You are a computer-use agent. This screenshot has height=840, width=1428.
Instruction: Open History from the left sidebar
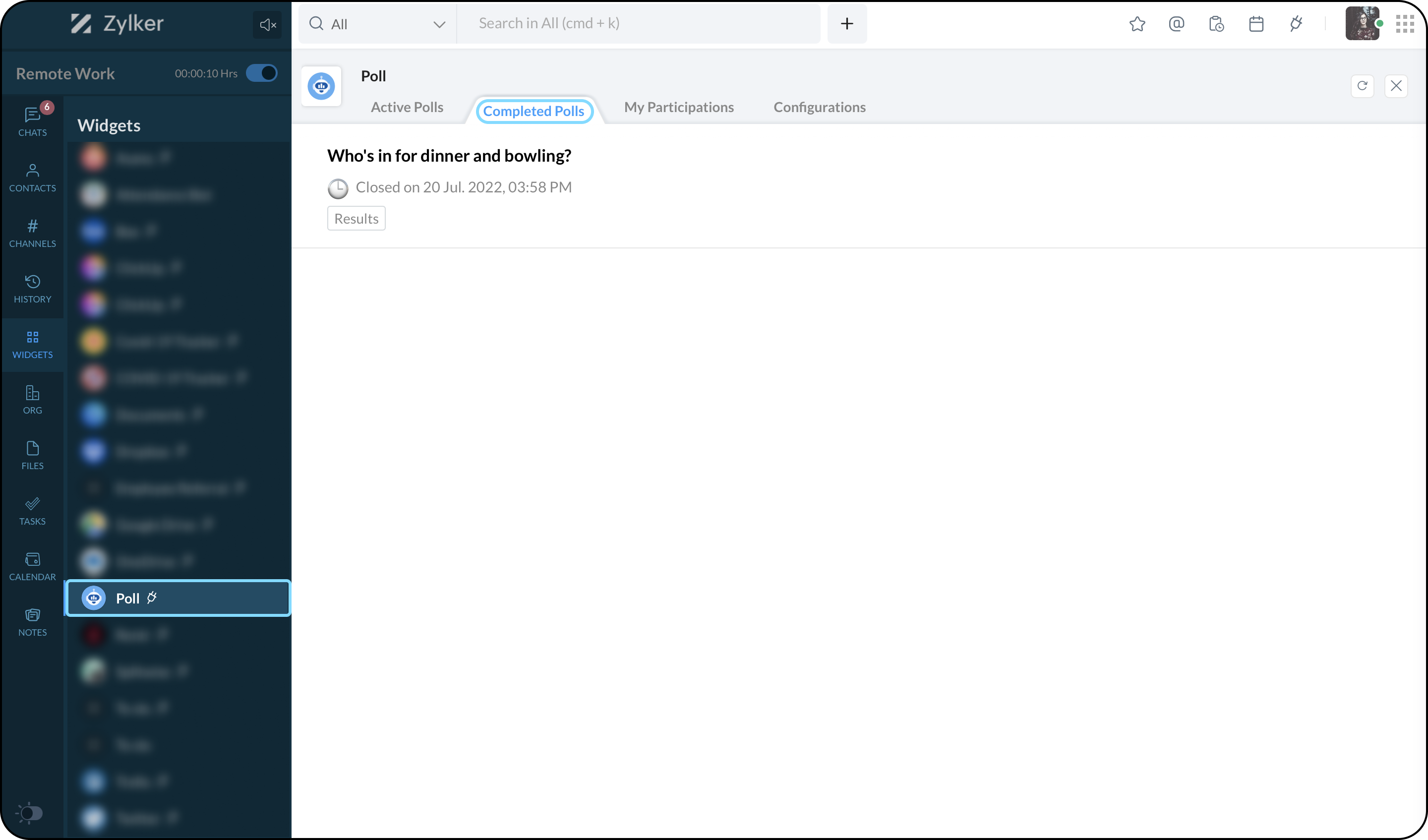32,289
